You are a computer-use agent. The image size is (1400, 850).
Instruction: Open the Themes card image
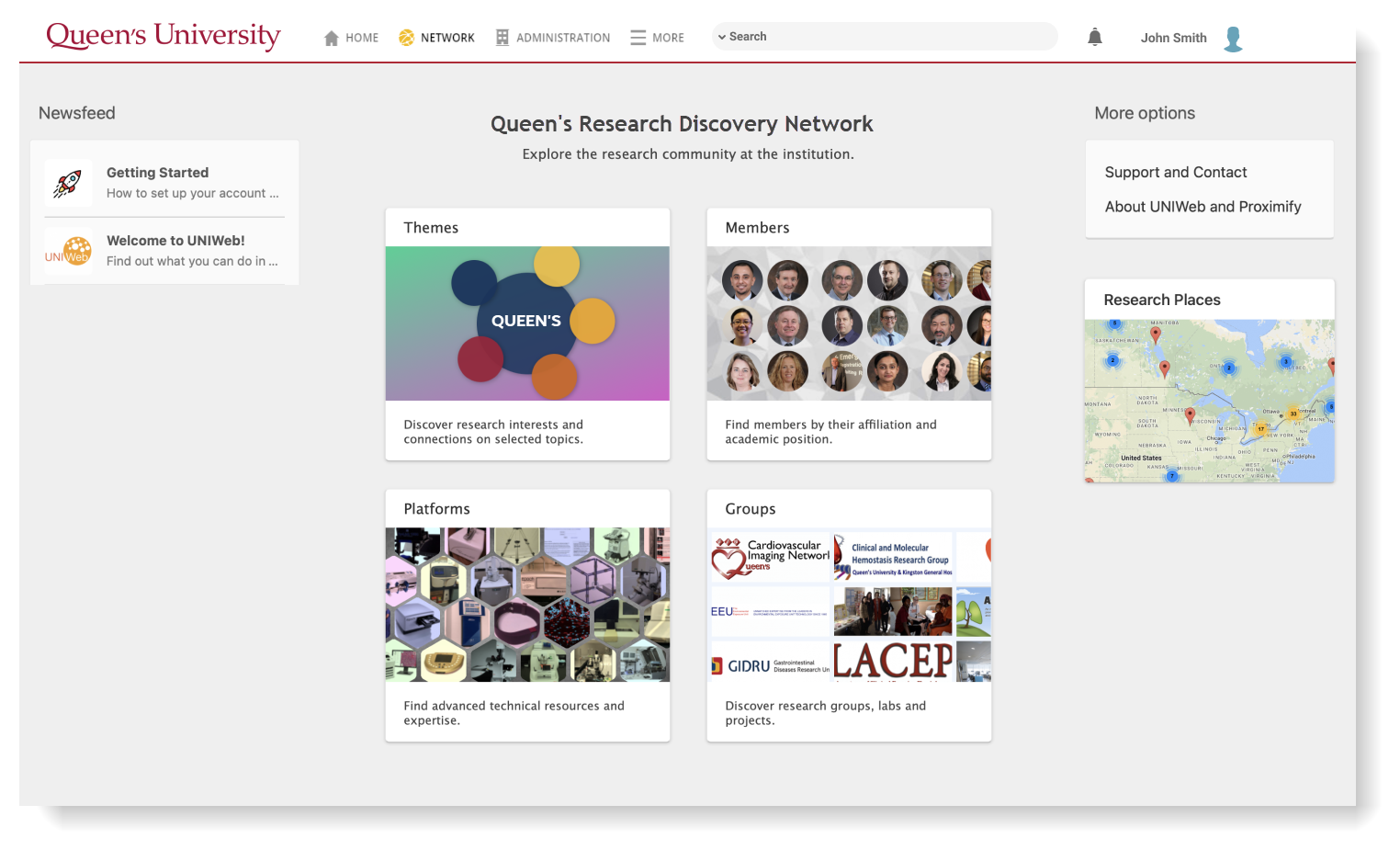527,323
